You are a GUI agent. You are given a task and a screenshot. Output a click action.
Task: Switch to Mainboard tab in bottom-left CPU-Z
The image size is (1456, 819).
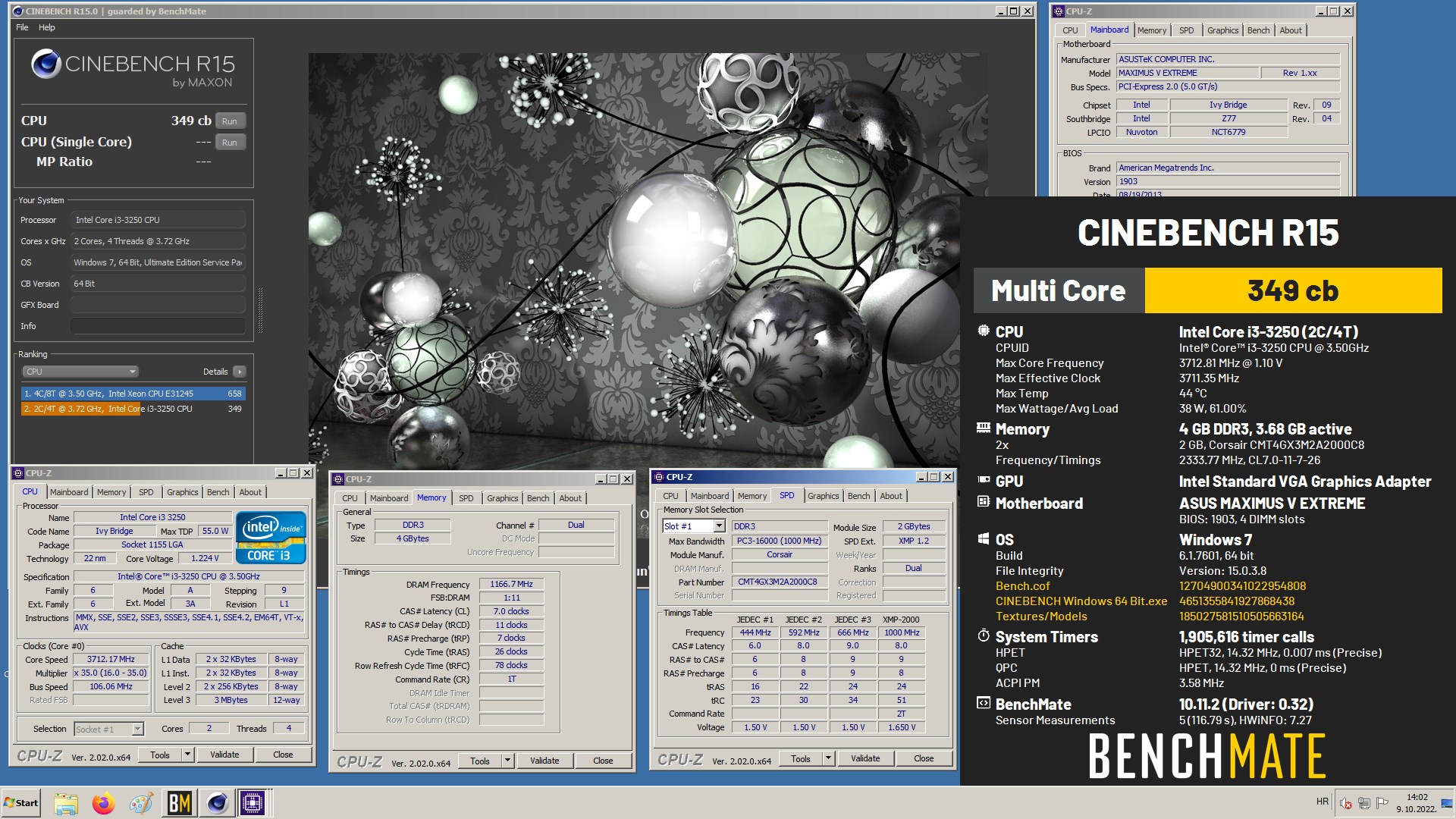(69, 492)
